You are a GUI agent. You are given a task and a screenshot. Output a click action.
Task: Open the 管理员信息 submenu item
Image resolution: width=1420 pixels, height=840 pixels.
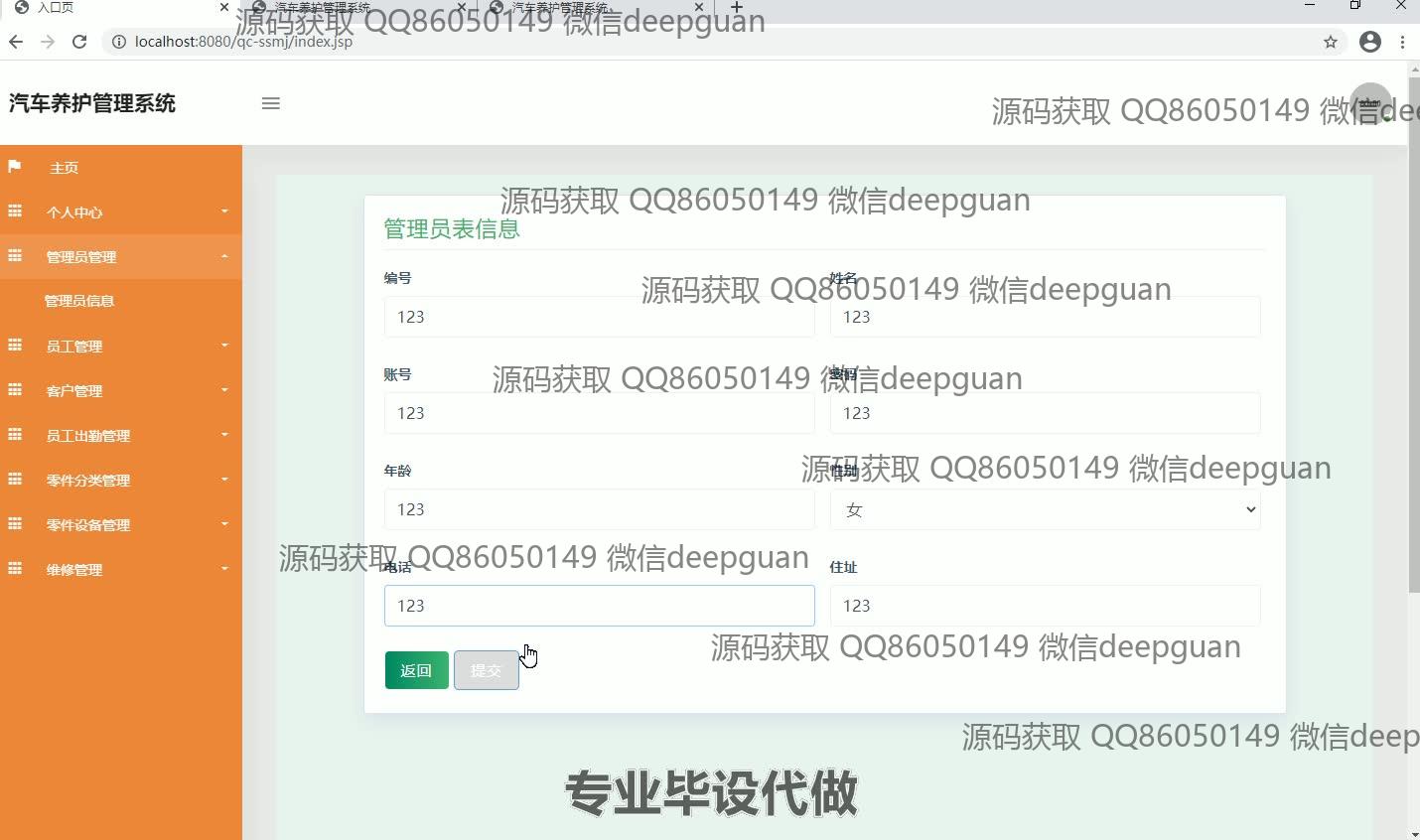pyautogui.click(x=79, y=301)
